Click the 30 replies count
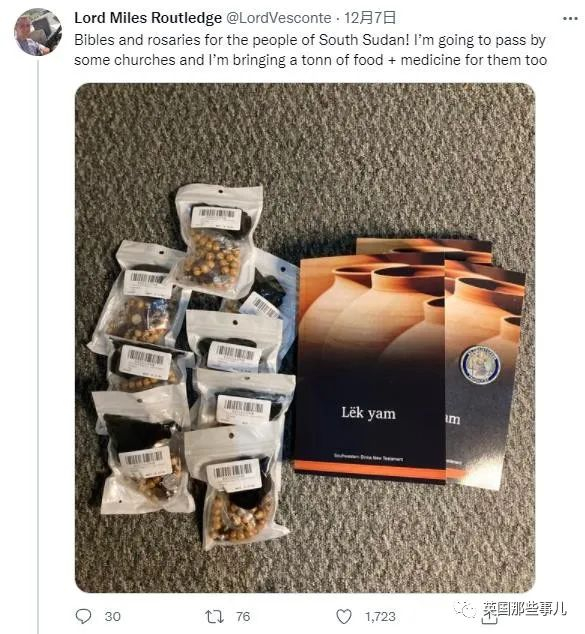Screen dimensions: 585x634 pos(112,617)
